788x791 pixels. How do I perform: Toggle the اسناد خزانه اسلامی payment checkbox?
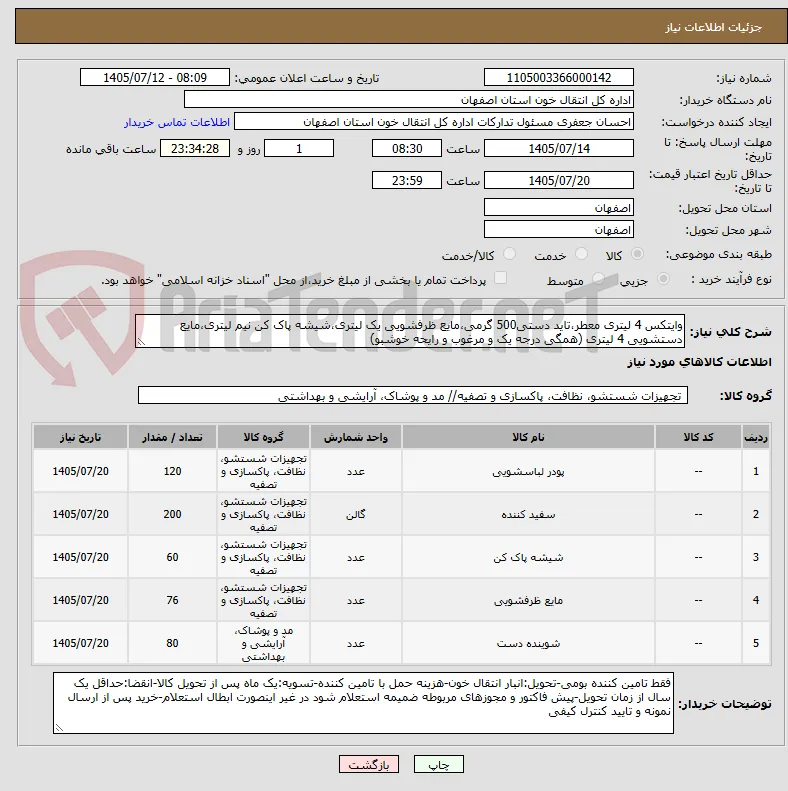pyautogui.click(x=500, y=278)
